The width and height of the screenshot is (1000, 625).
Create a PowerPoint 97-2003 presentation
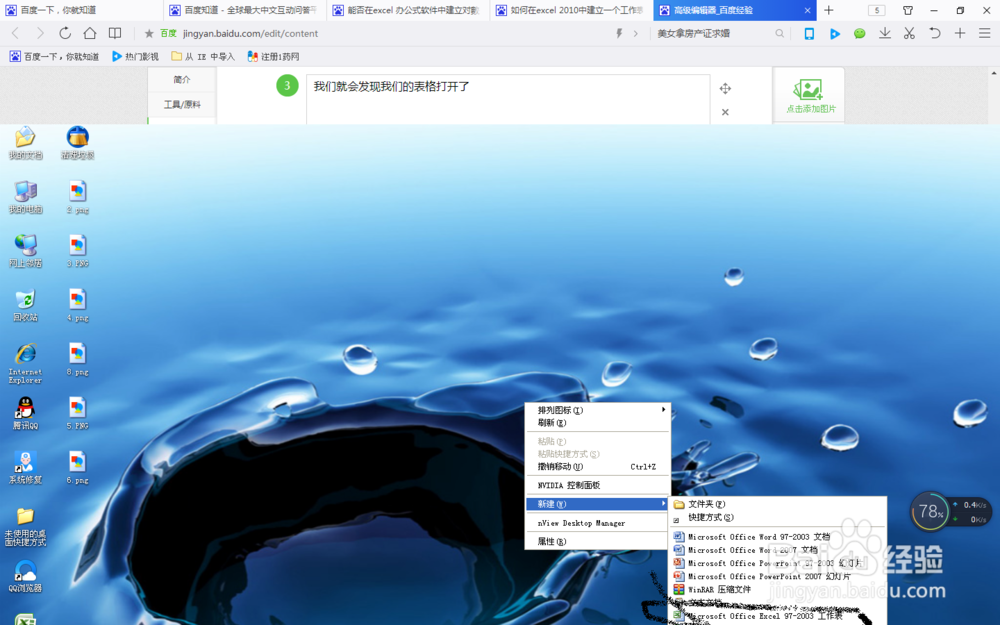pyautogui.click(x=778, y=563)
